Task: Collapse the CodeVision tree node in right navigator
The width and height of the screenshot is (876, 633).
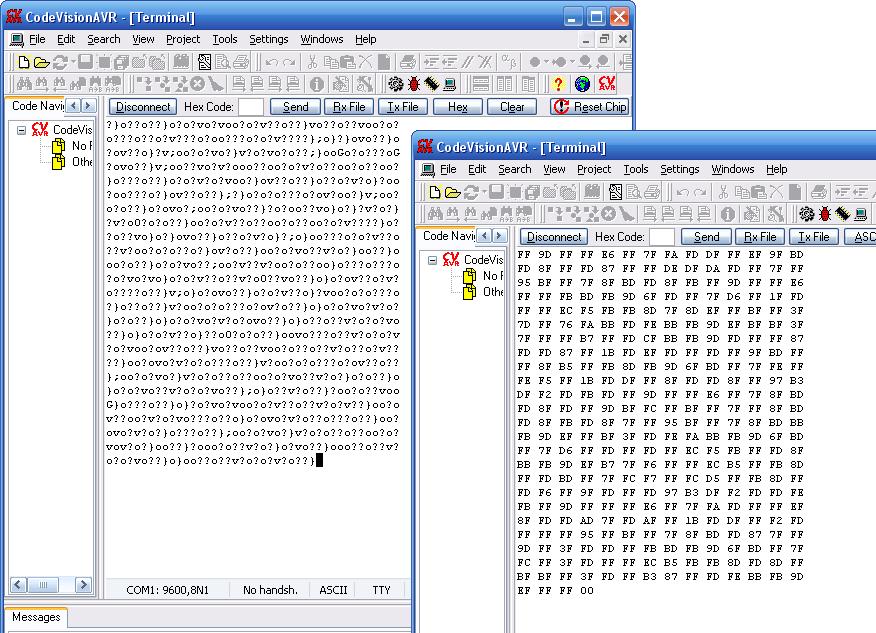Action: [432, 260]
